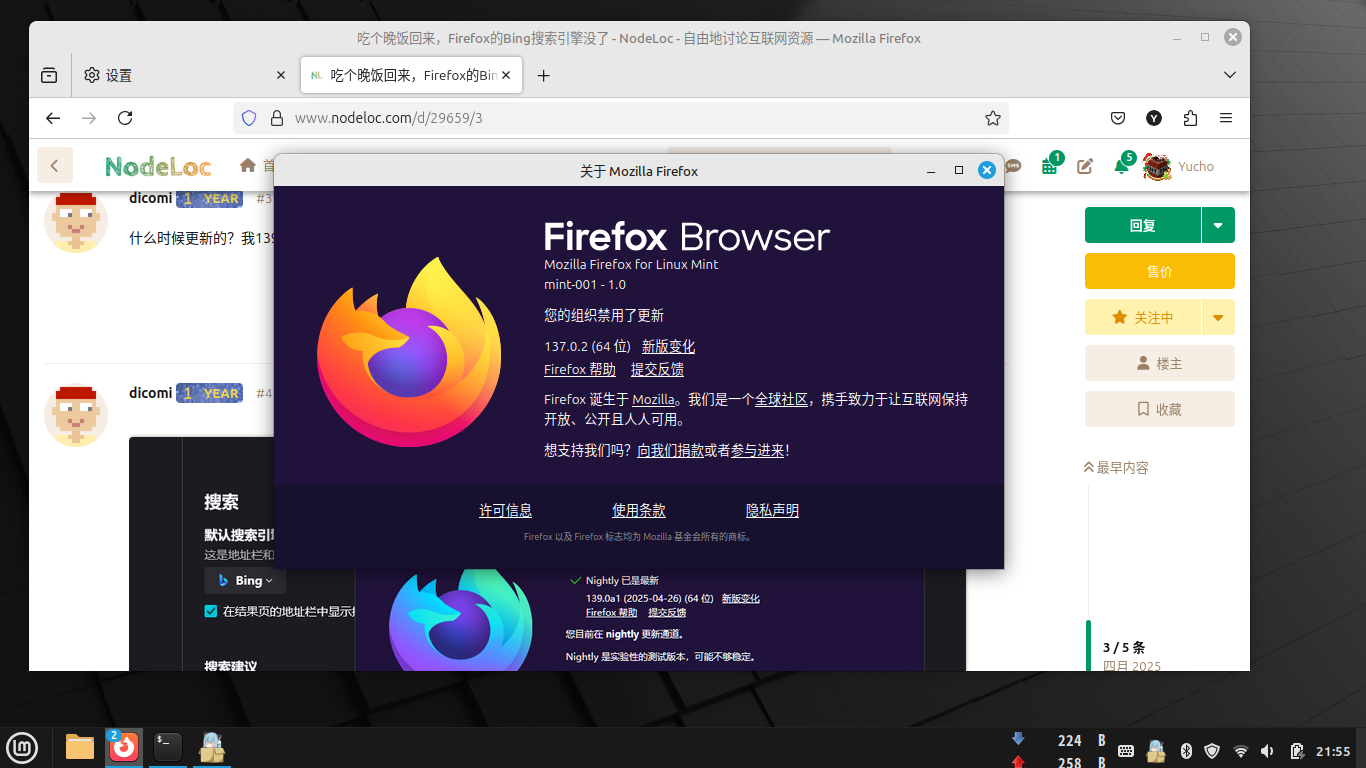Screen dimensions: 1366x768
Task: Open NodeLoc logo homepage
Action: click(157, 166)
